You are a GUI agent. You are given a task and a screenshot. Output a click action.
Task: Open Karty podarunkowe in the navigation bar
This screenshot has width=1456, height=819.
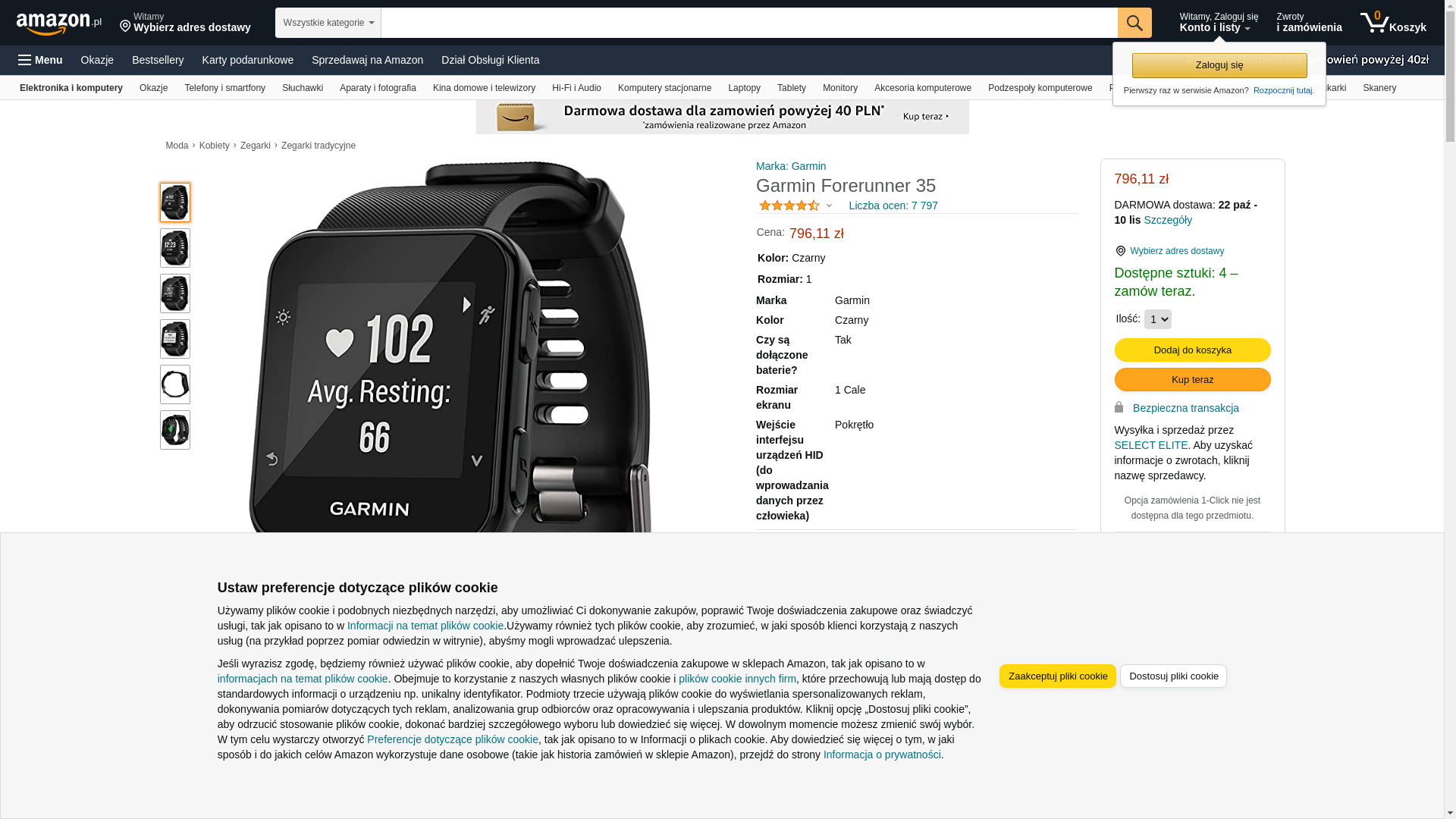[247, 60]
